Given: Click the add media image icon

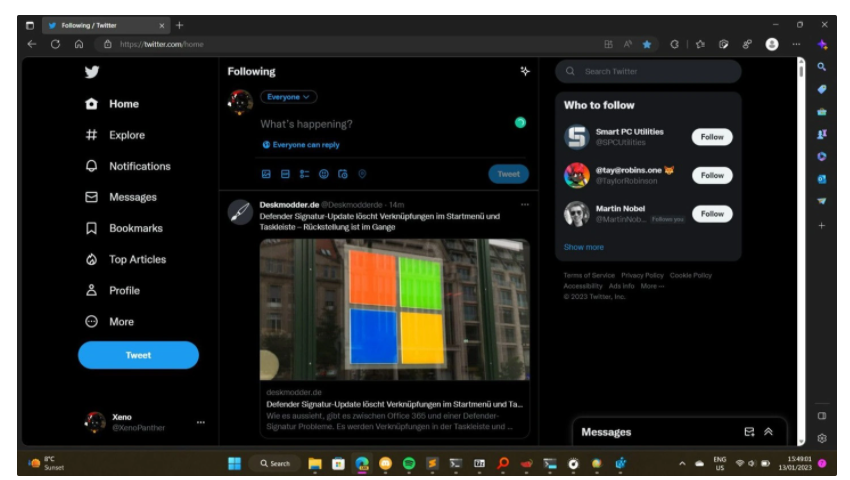Looking at the screenshot, I should [x=266, y=174].
